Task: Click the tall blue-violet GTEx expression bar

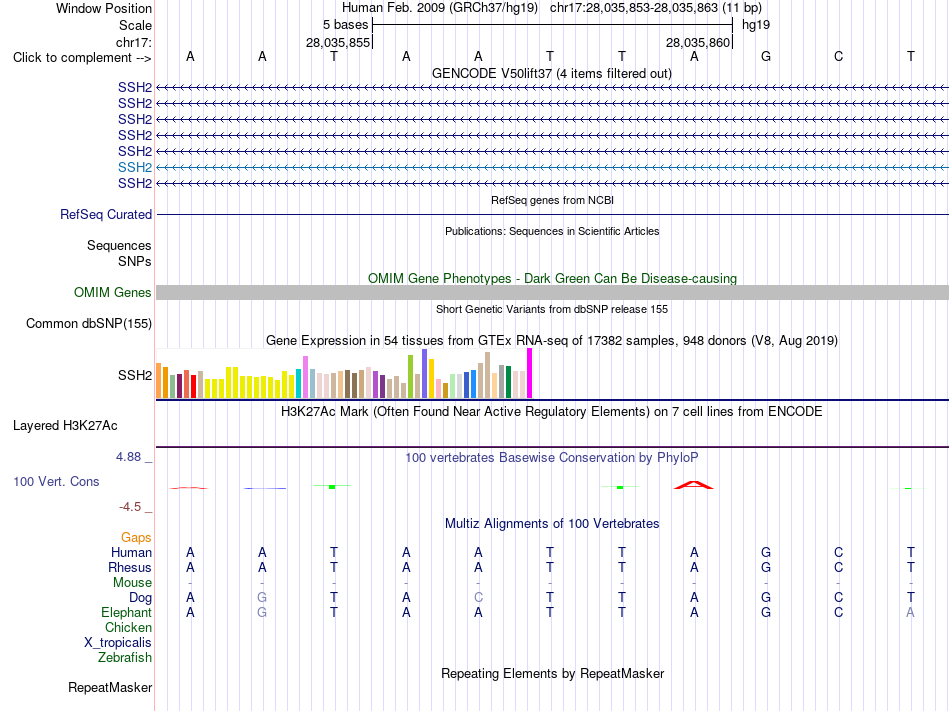Action: (425, 373)
